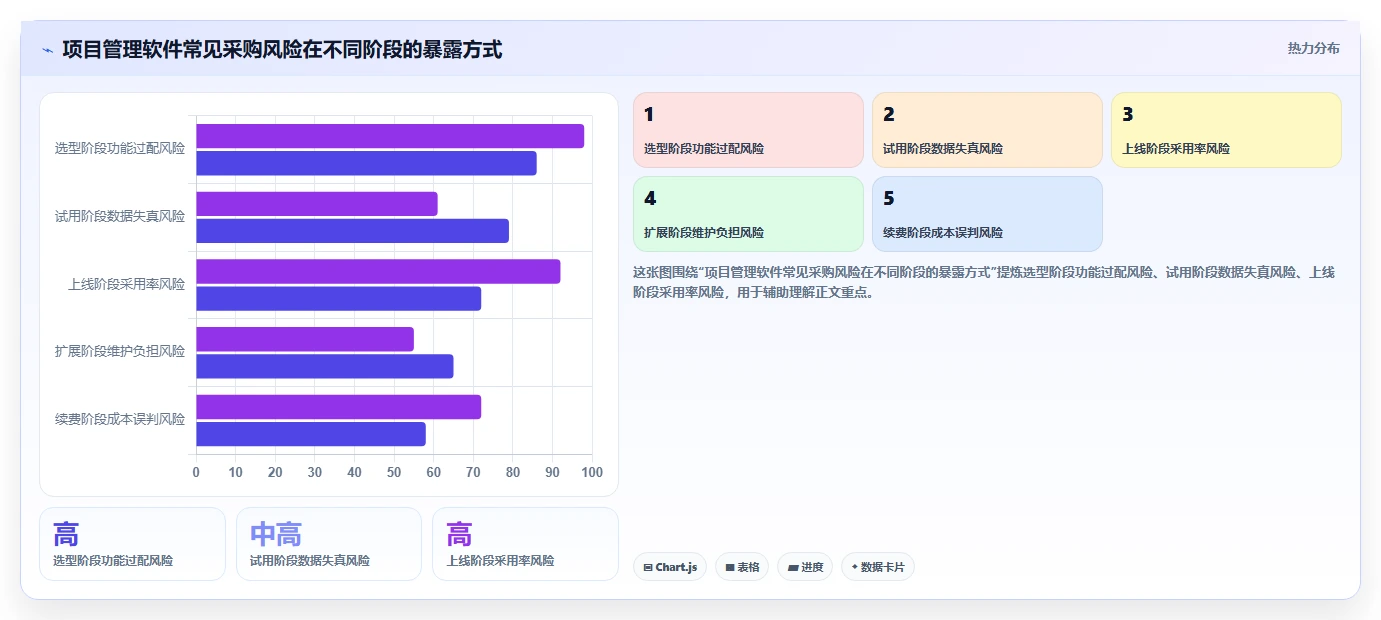Click the small icon before the title
Image resolution: width=1381 pixels, height=620 pixels.
click(47, 50)
